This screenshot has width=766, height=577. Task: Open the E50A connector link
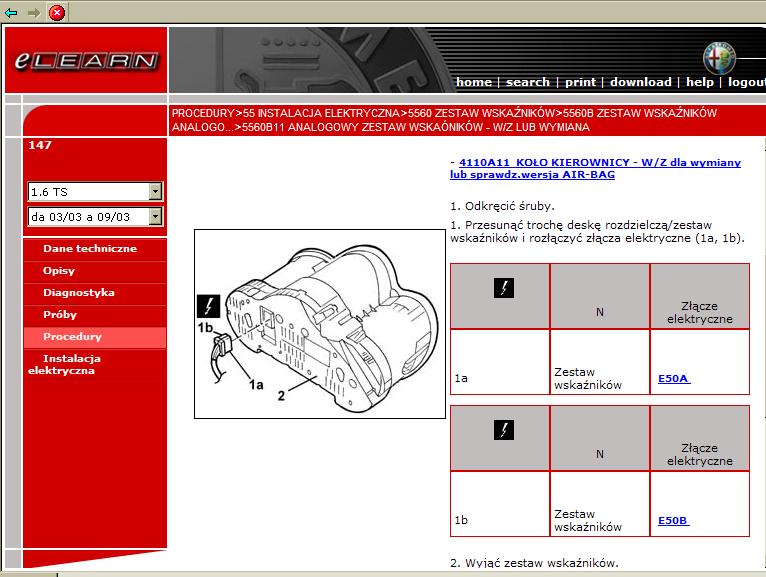pos(674,378)
